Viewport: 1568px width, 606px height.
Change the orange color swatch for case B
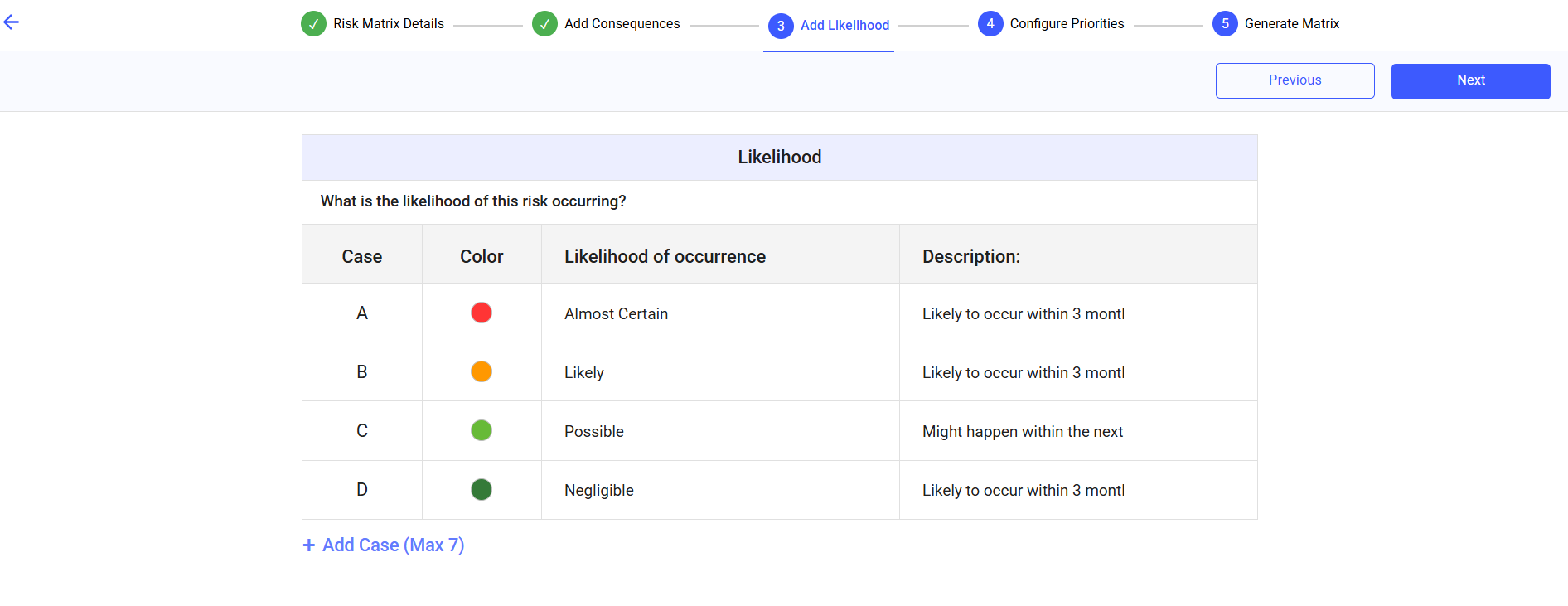482,371
